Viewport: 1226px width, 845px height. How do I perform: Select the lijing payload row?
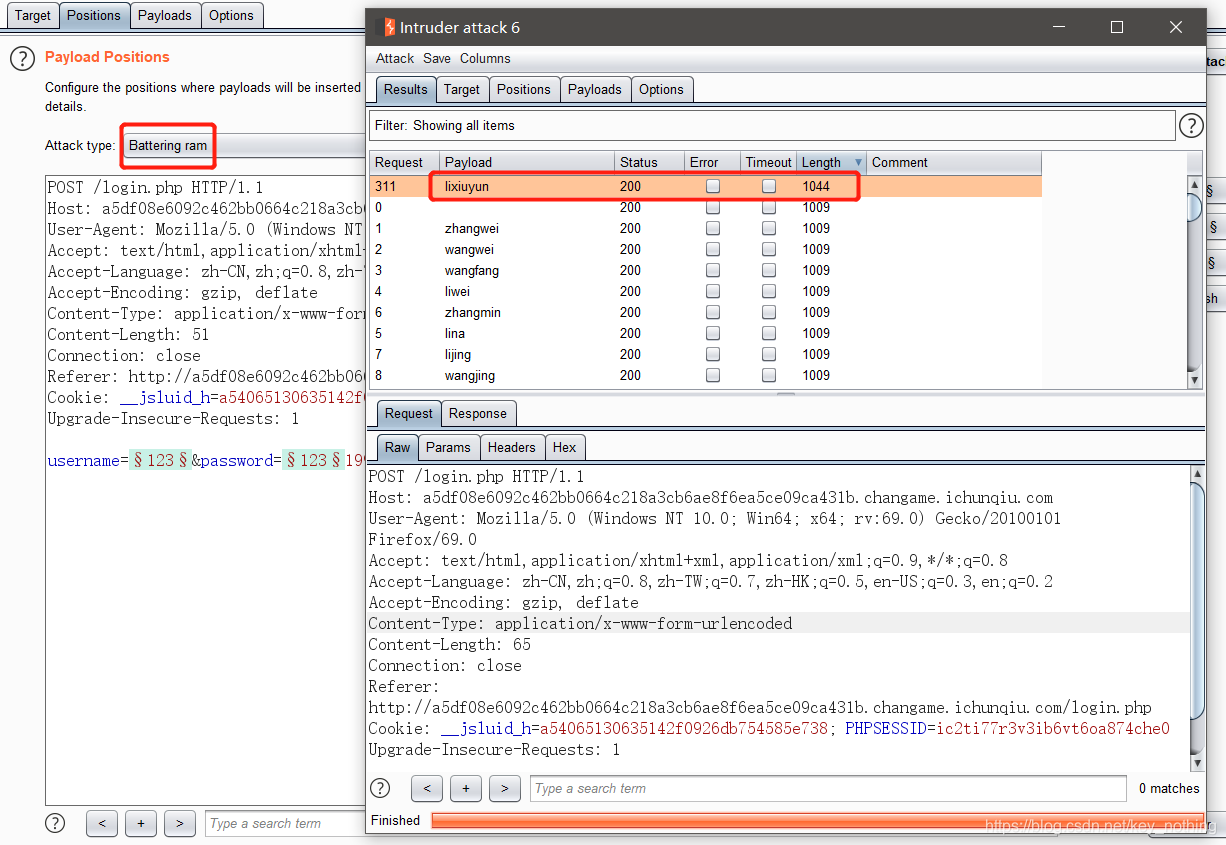click(705, 354)
